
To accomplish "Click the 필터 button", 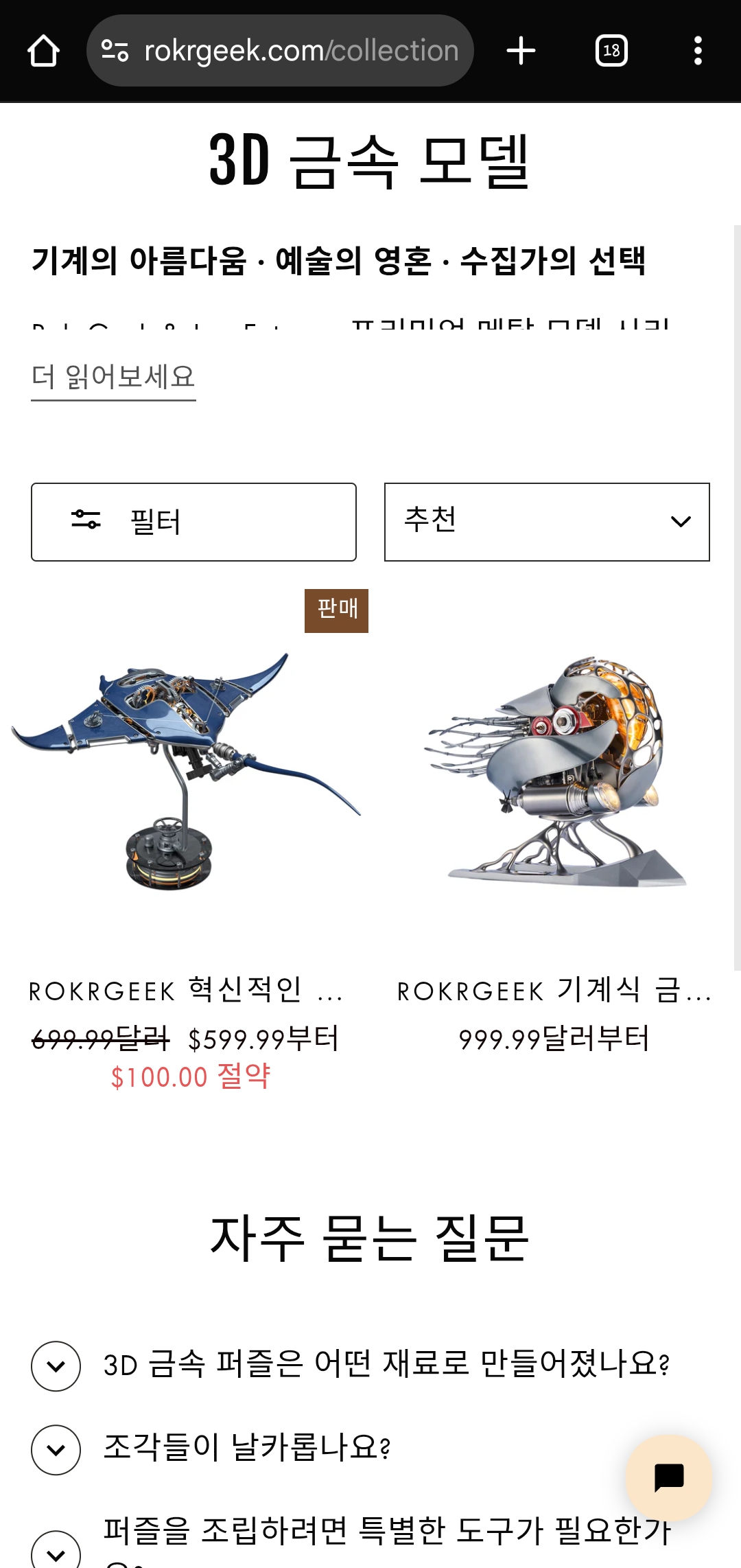I will [193, 522].
